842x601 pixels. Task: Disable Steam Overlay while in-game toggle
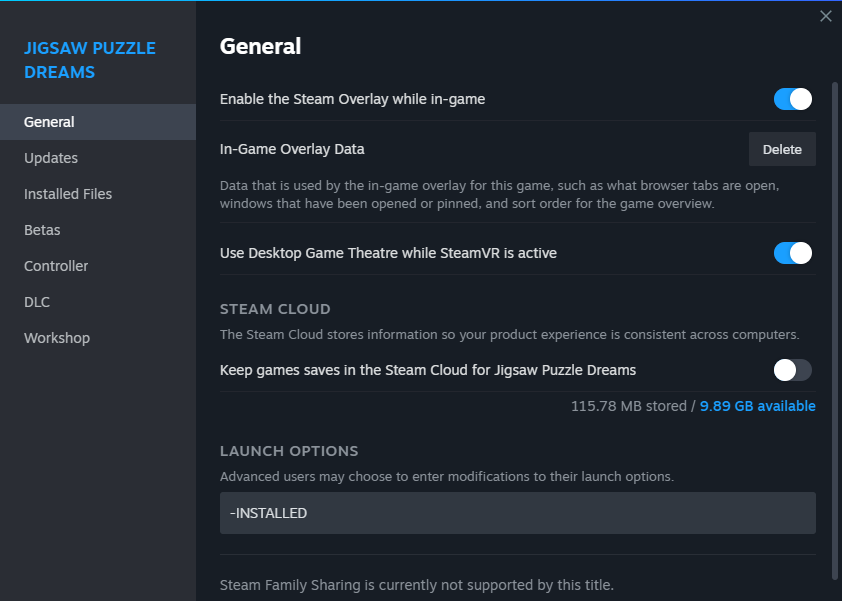(x=793, y=99)
